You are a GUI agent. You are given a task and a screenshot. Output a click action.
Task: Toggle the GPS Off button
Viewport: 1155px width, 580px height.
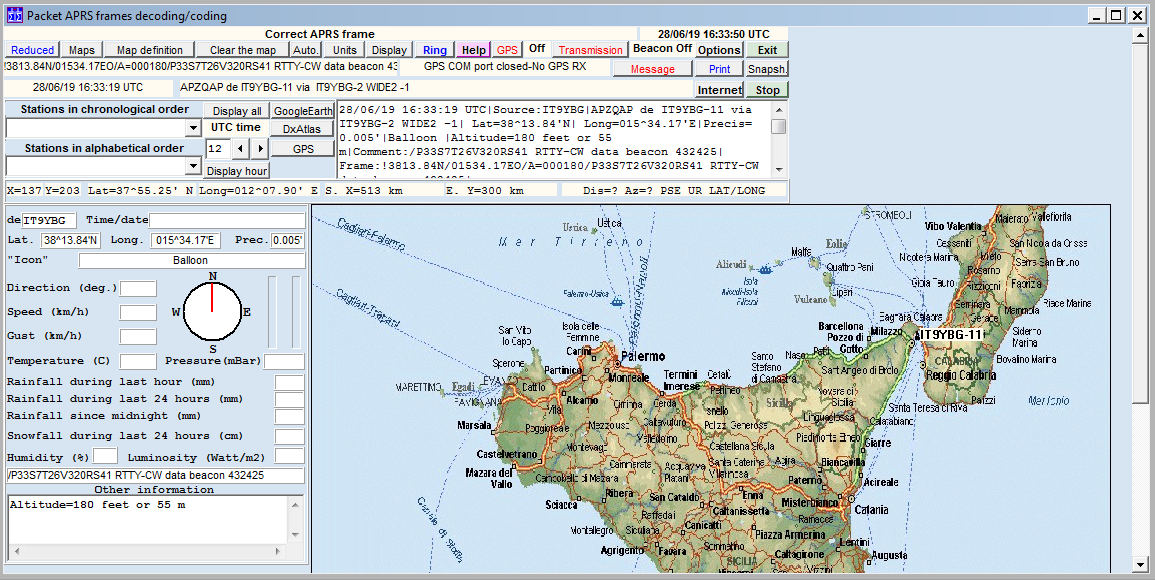coord(537,49)
